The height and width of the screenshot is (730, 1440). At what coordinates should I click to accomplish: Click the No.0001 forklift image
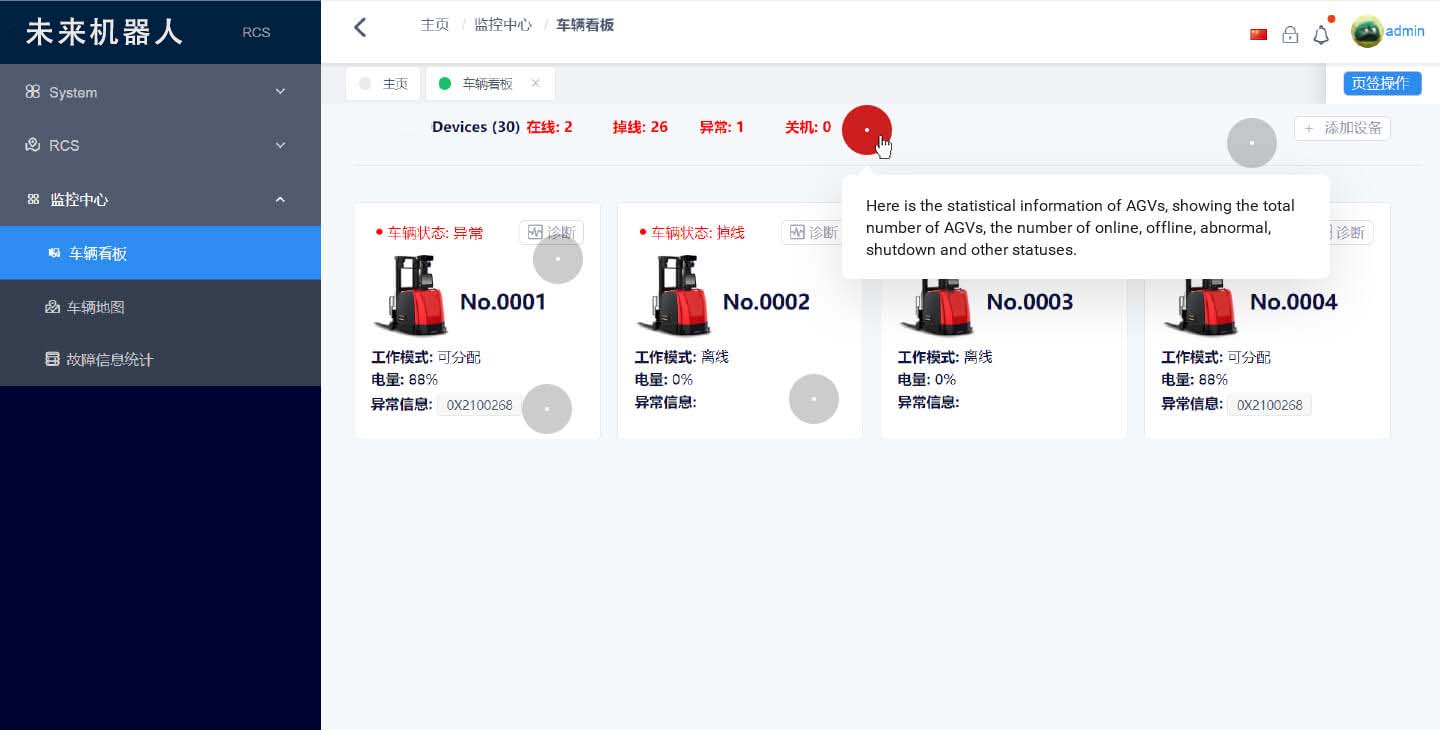411,294
